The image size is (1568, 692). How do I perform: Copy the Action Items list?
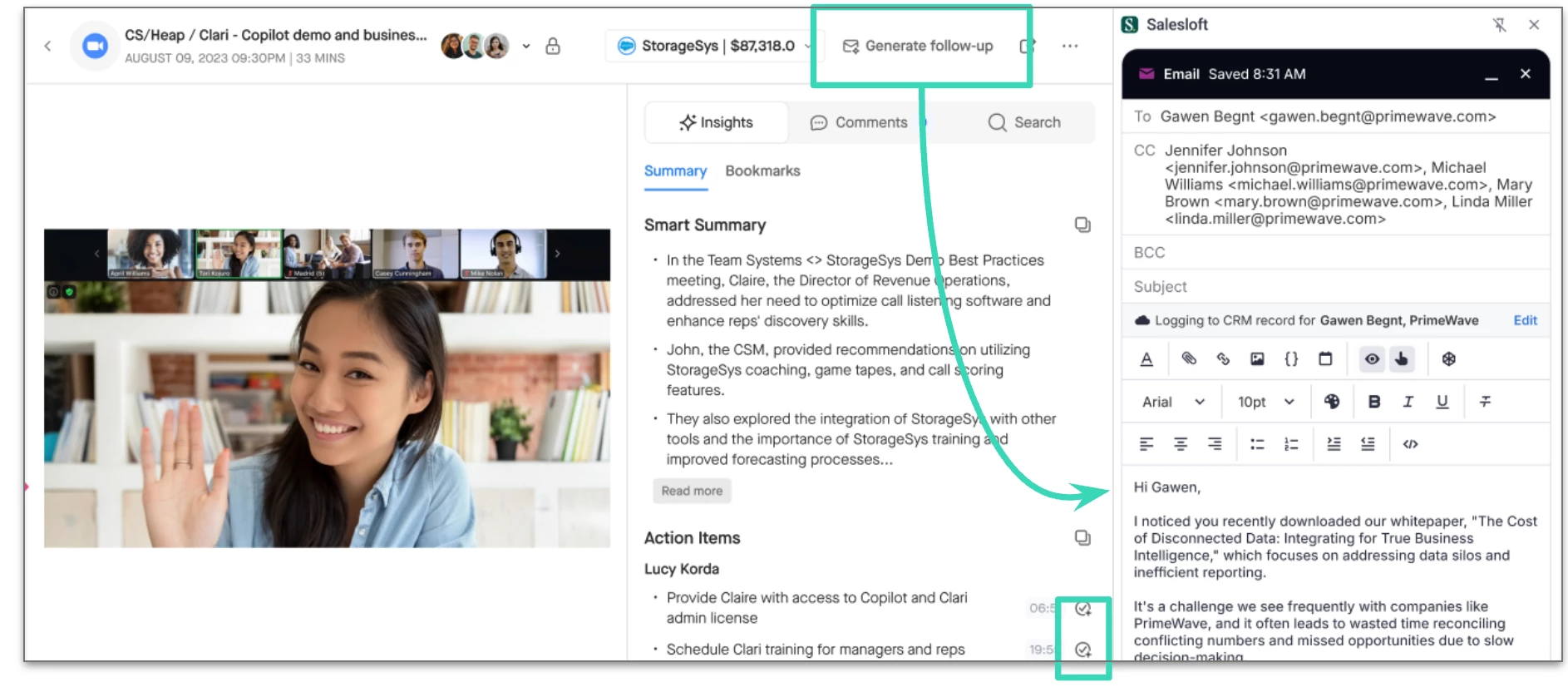tap(1082, 537)
